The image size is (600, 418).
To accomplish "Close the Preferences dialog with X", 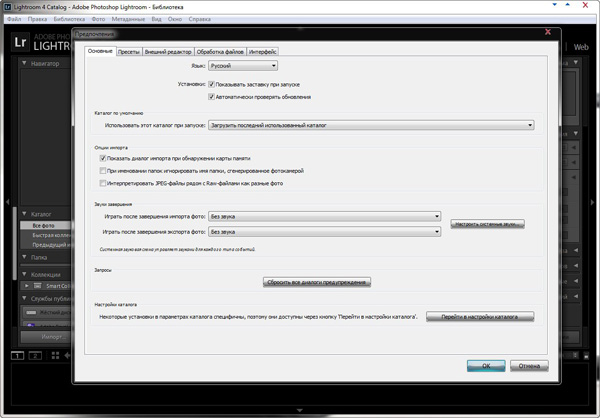I will pyautogui.click(x=547, y=33).
